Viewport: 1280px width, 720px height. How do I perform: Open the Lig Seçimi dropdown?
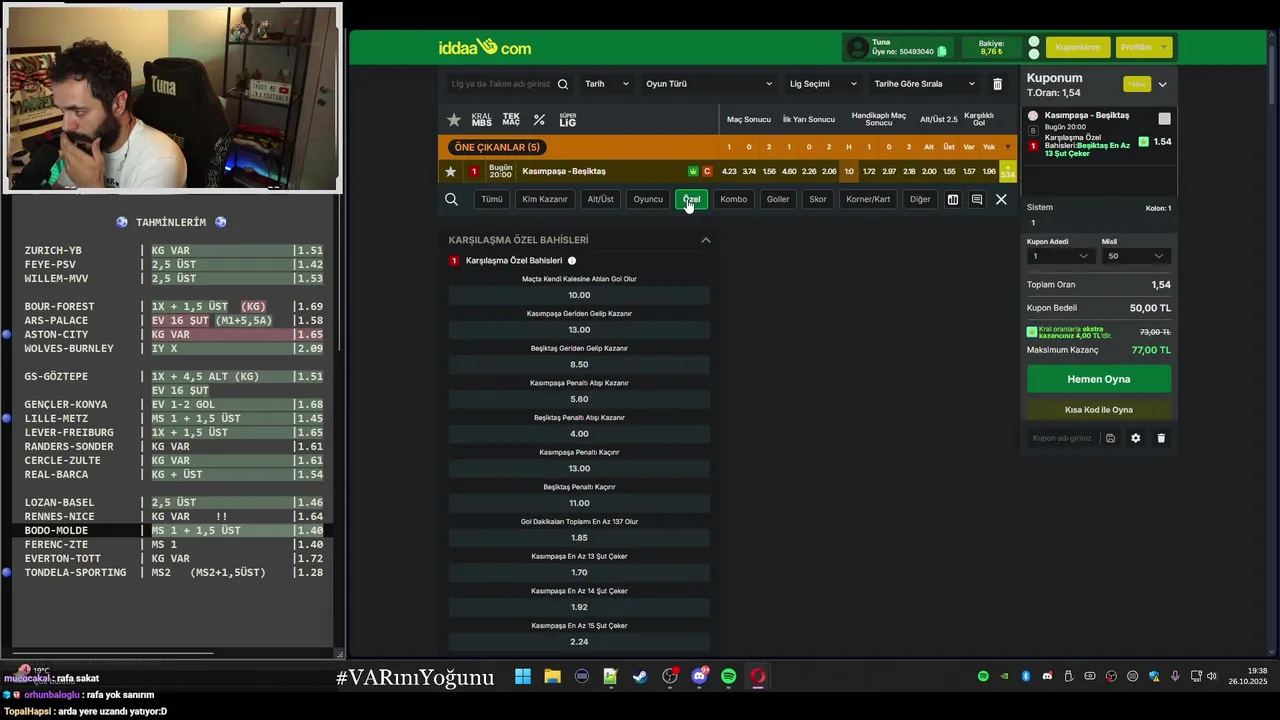coord(823,84)
